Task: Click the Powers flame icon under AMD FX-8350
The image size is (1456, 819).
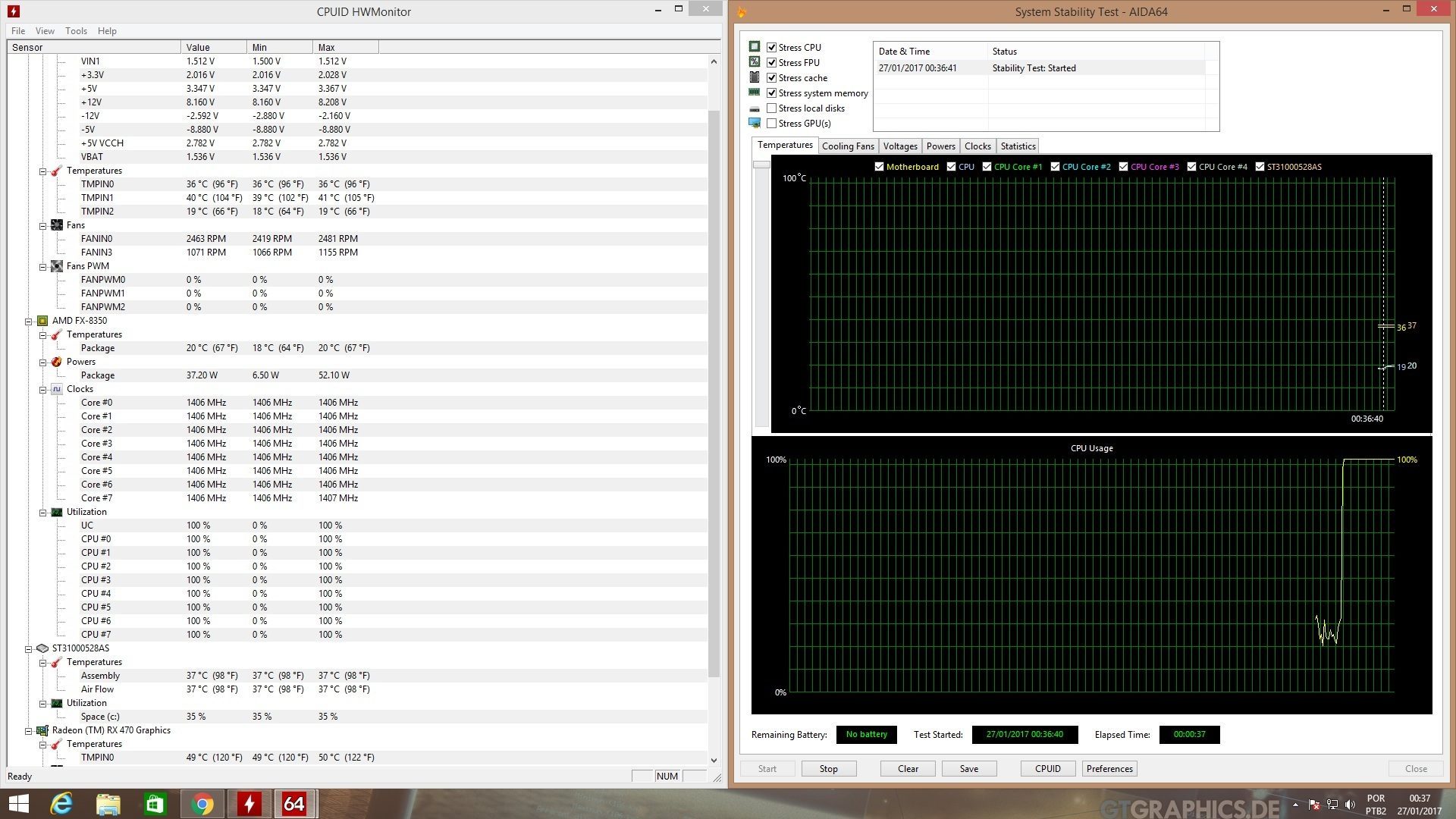Action: pyautogui.click(x=57, y=362)
